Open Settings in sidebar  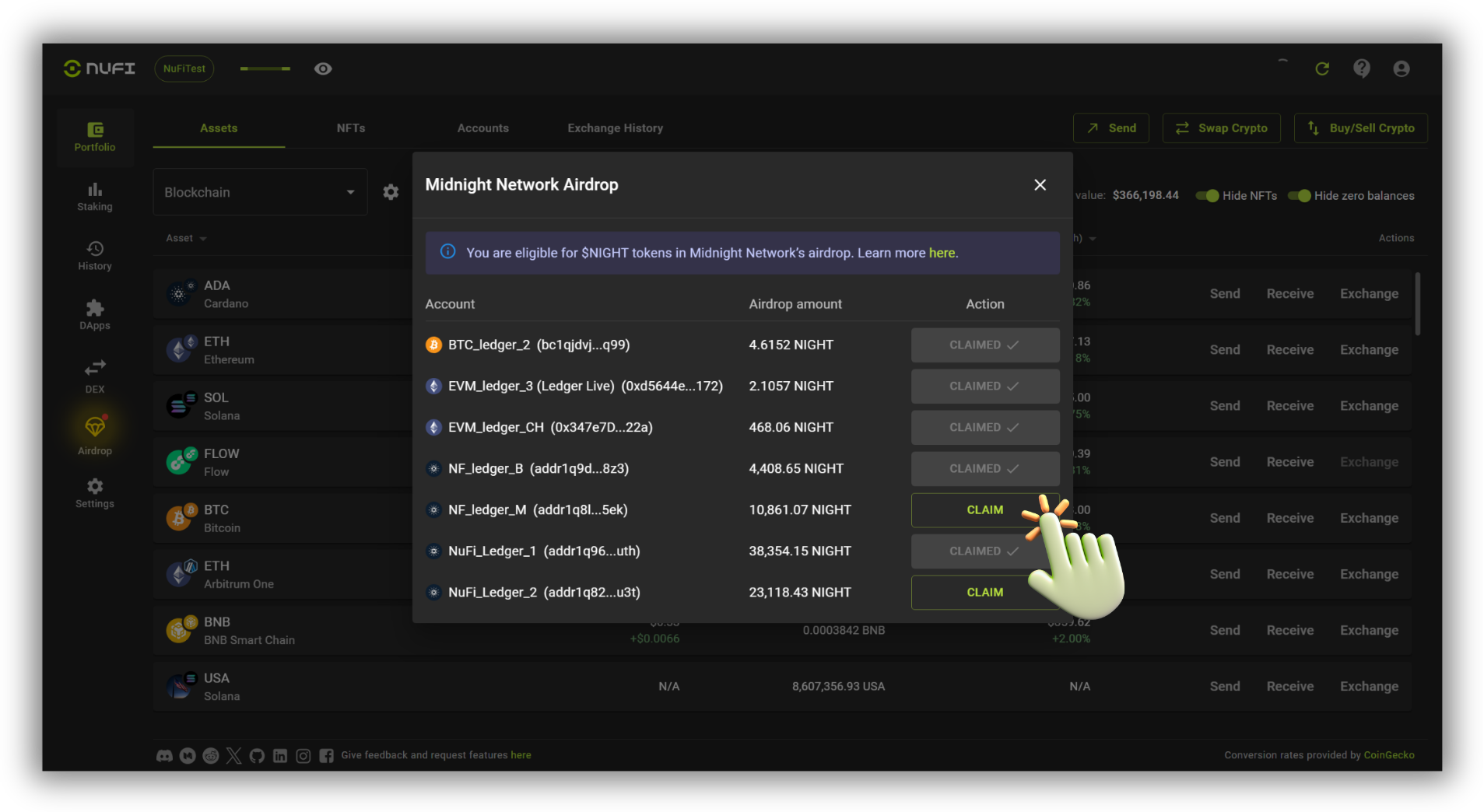[x=95, y=494]
